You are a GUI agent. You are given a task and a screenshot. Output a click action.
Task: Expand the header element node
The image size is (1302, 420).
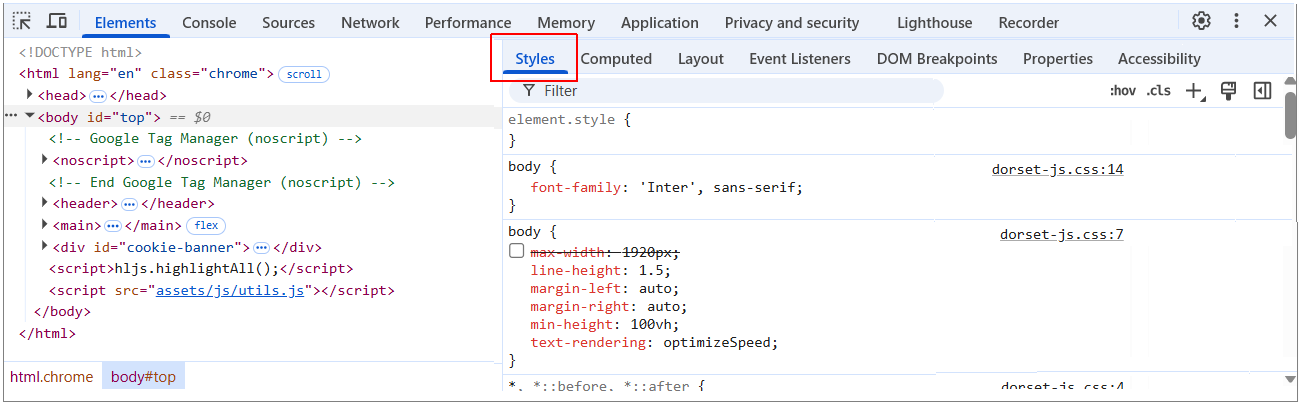point(45,203)
